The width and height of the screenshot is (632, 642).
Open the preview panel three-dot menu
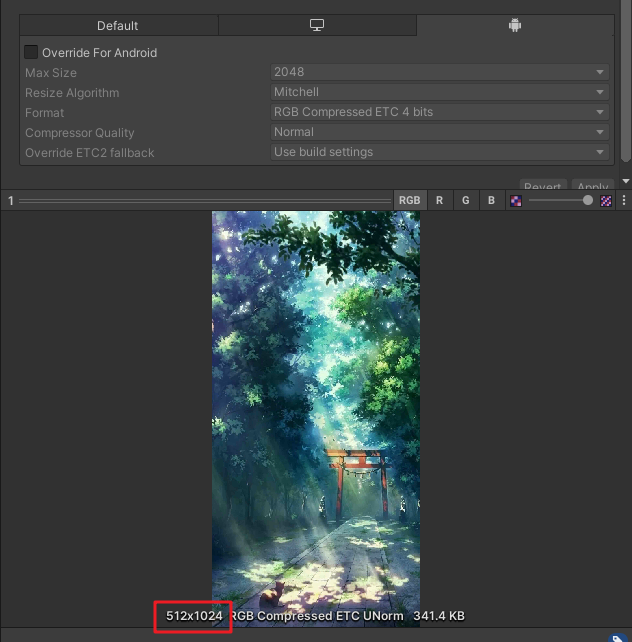[x=624, y=200]
